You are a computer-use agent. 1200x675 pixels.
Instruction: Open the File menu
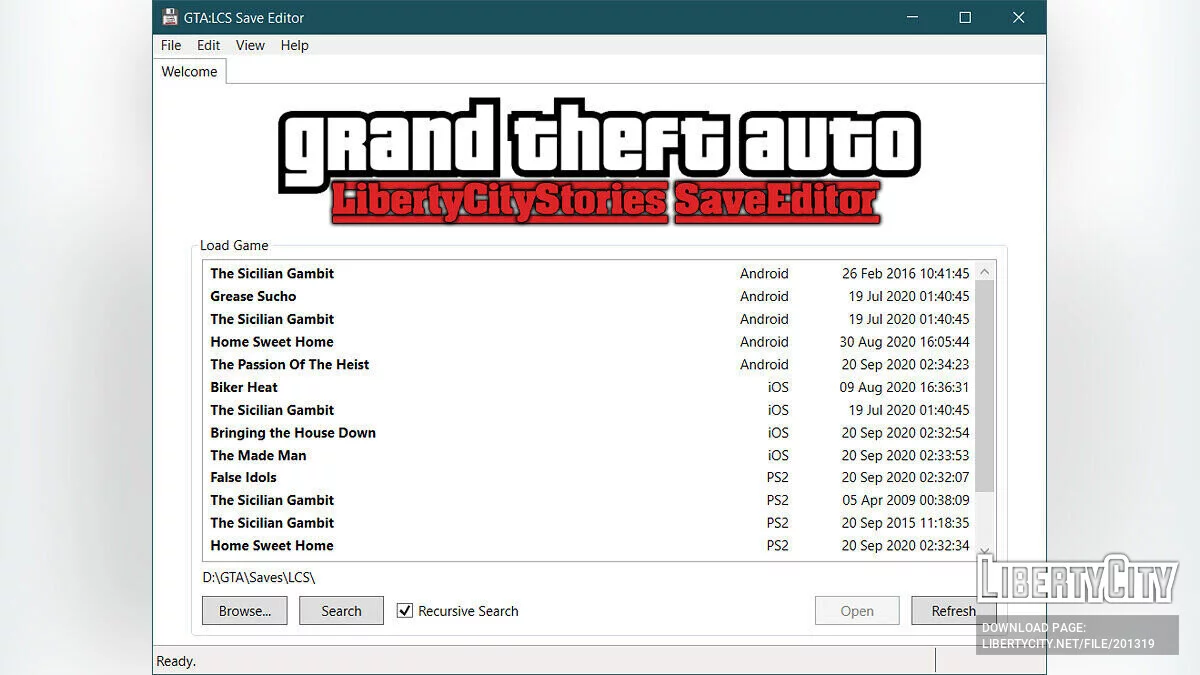(170, 45)
